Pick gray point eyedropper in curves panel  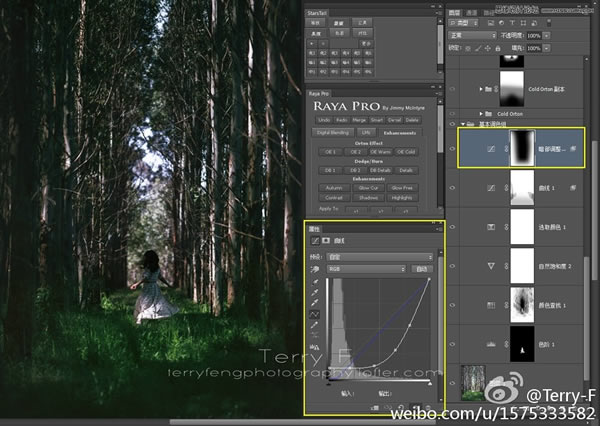[315, 293]
